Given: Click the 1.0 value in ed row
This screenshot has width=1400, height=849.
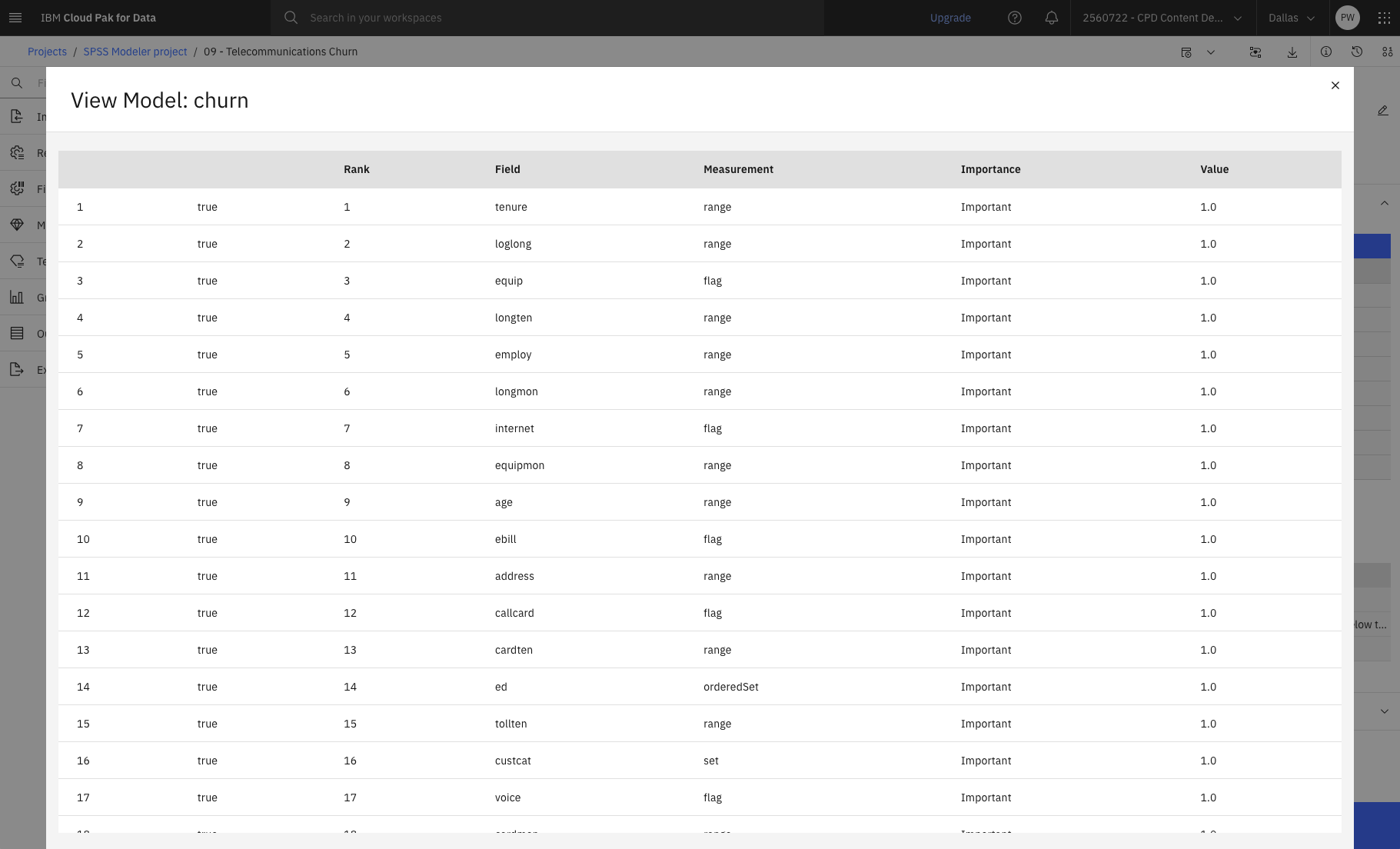Looking at the screenshot, I should click(x=1209, y=687).
